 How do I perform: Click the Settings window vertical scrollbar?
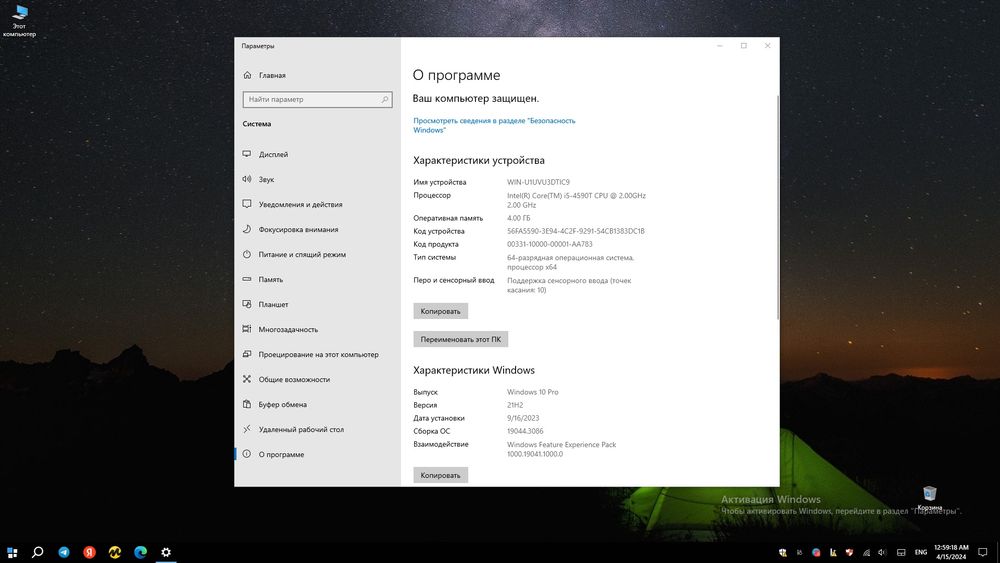[777, 207]
